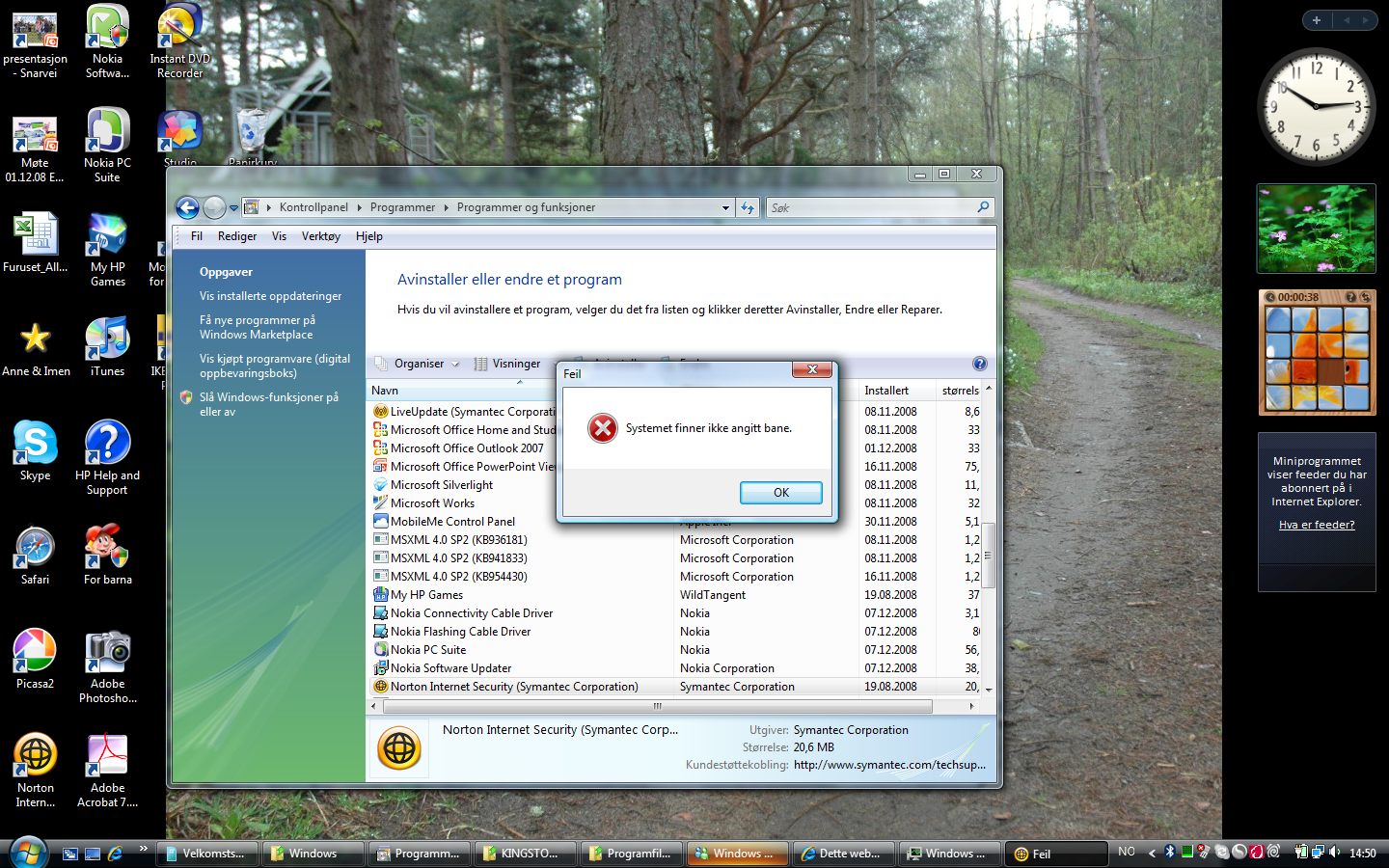Click the flower slideshow gadget thumbnail
The image size is (1389, 868).
click(x=1317, y=229)
